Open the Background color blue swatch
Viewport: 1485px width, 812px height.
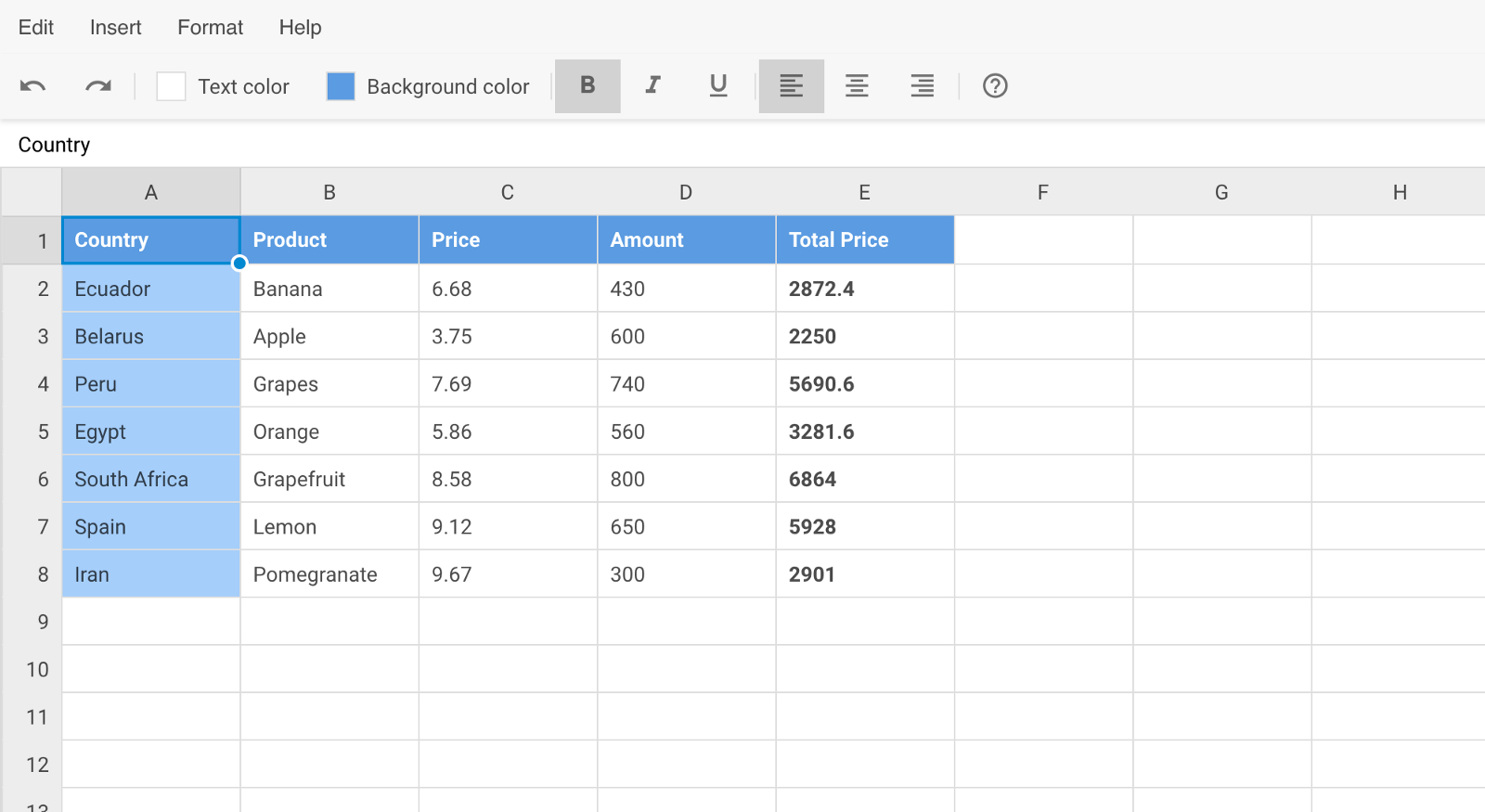pos(341,86)
